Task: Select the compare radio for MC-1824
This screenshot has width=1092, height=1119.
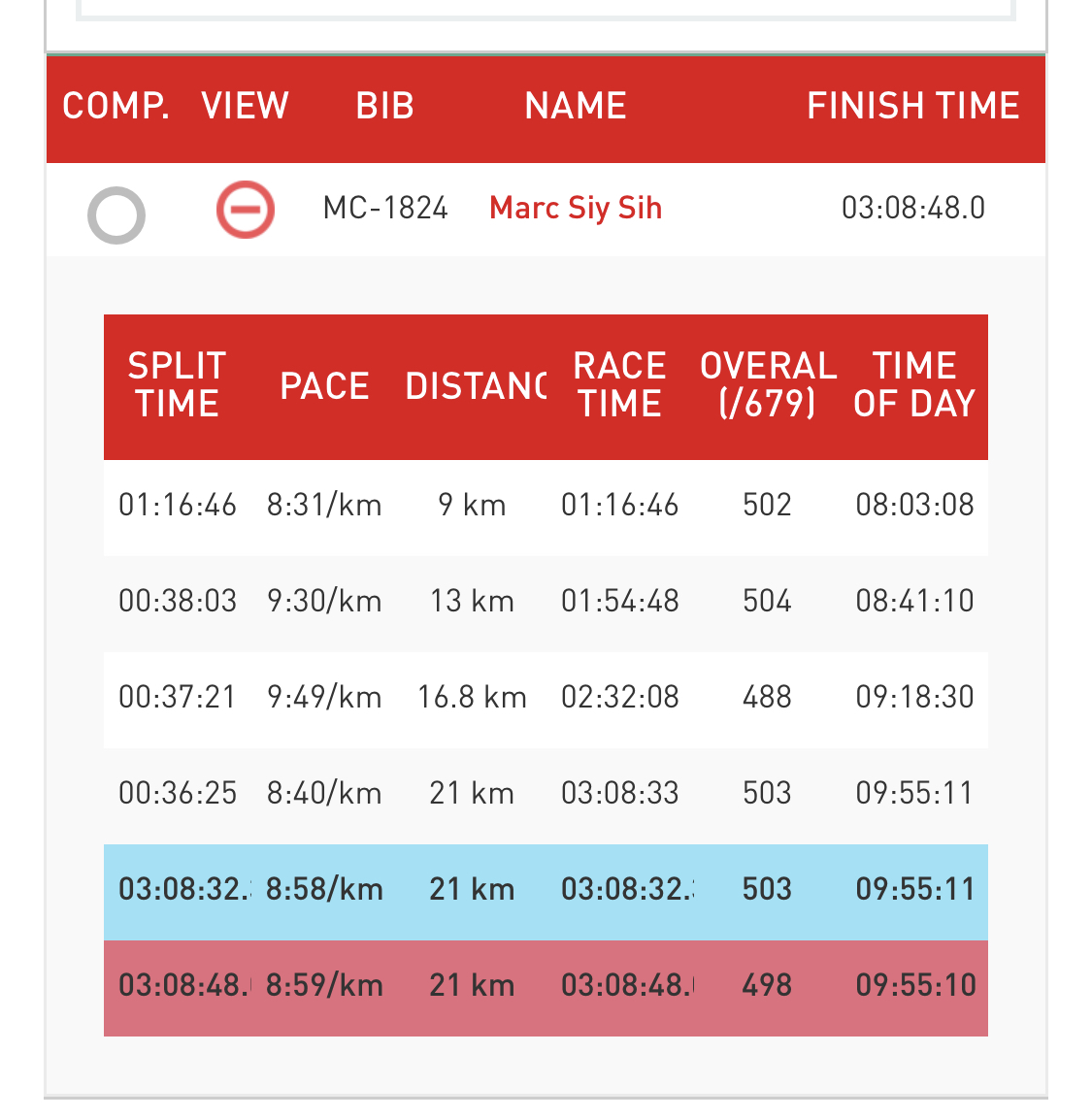Action: (x=116, y=214)
